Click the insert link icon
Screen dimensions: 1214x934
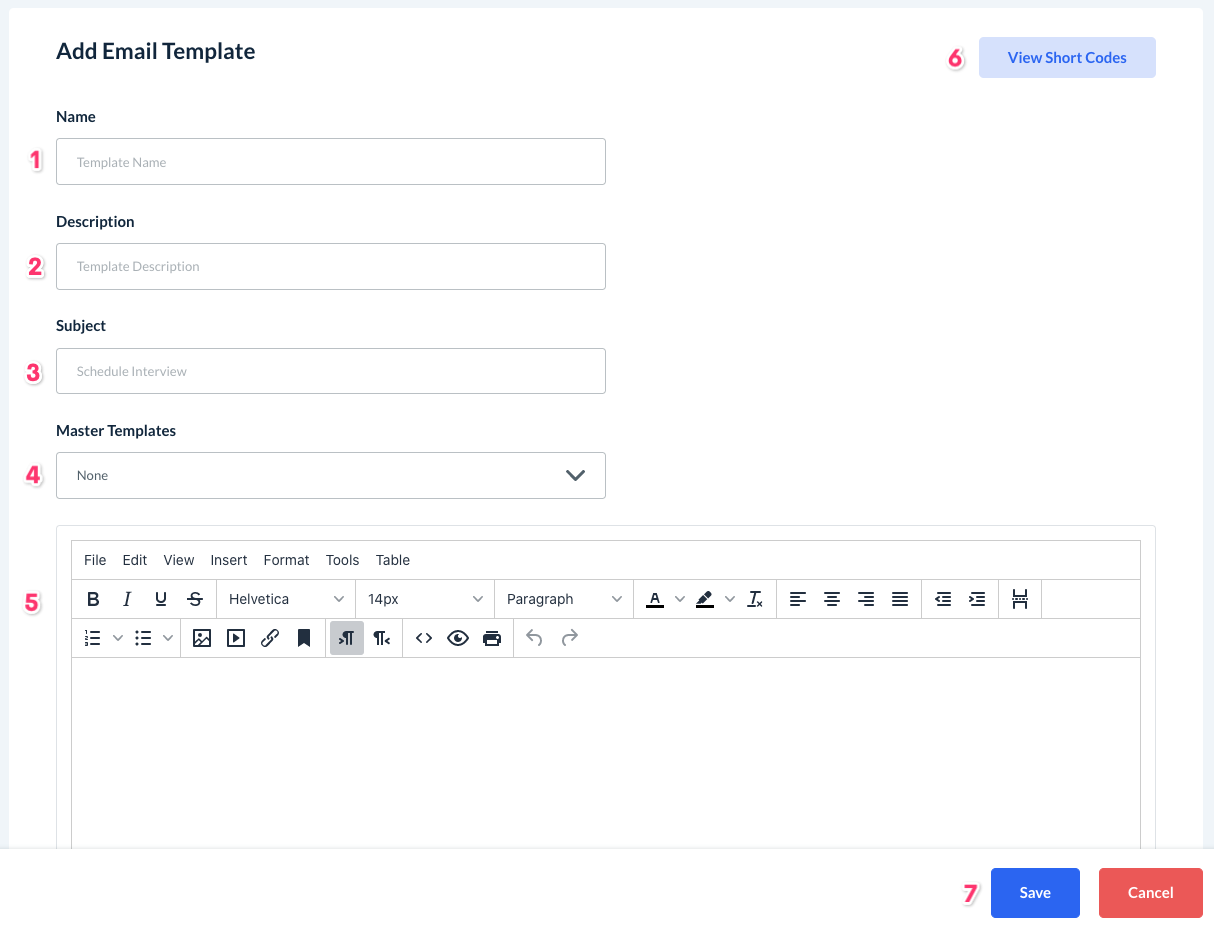point(270,638)
